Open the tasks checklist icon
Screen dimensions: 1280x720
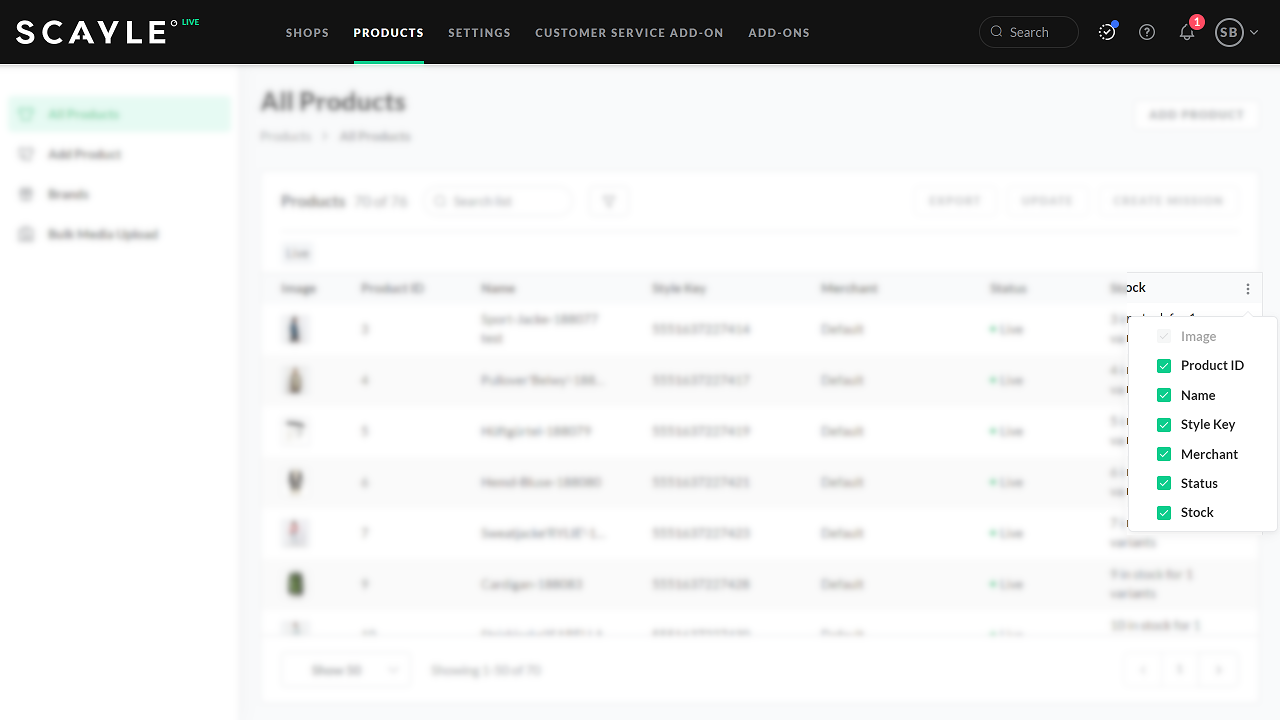click(1107, 32)
